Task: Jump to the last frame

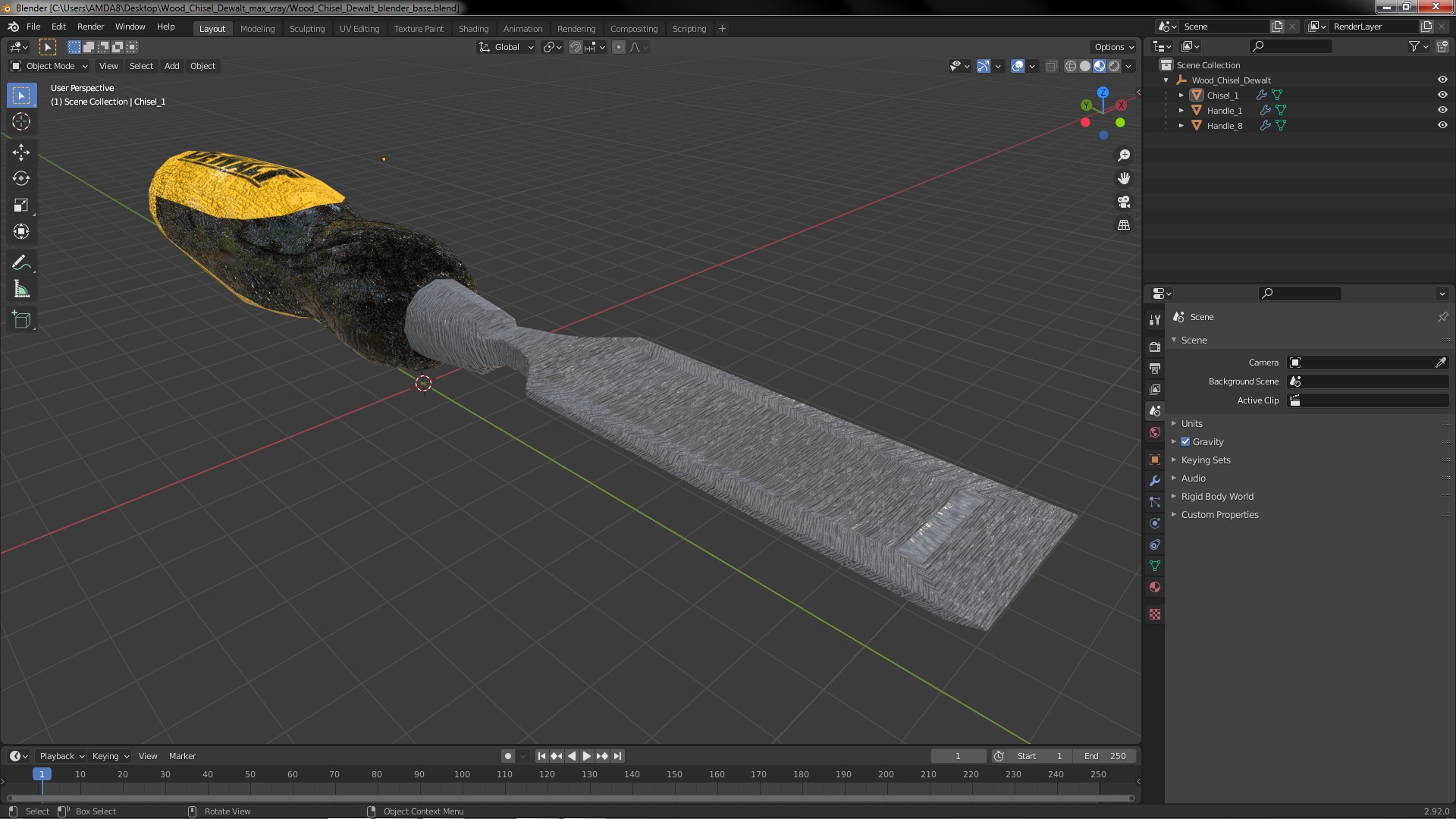Action: click(x=618, y=756)
